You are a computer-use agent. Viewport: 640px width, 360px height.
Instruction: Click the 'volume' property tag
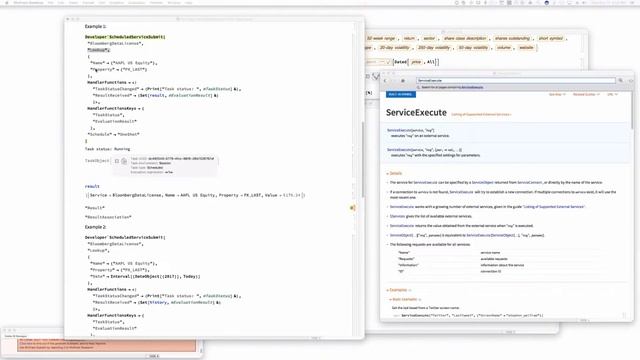tap(504, 48)
